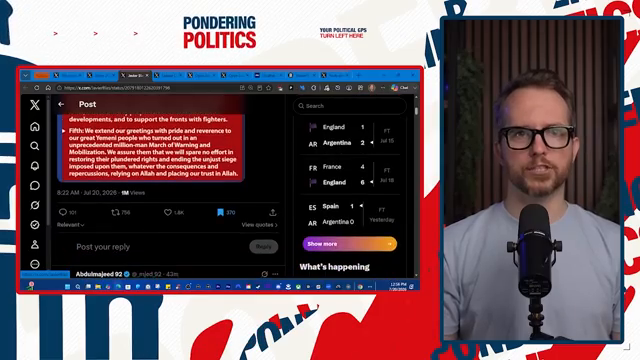This screenshot has height=360, width=640.
Task: Share the post via the upload icon
Action: point(273,212)
